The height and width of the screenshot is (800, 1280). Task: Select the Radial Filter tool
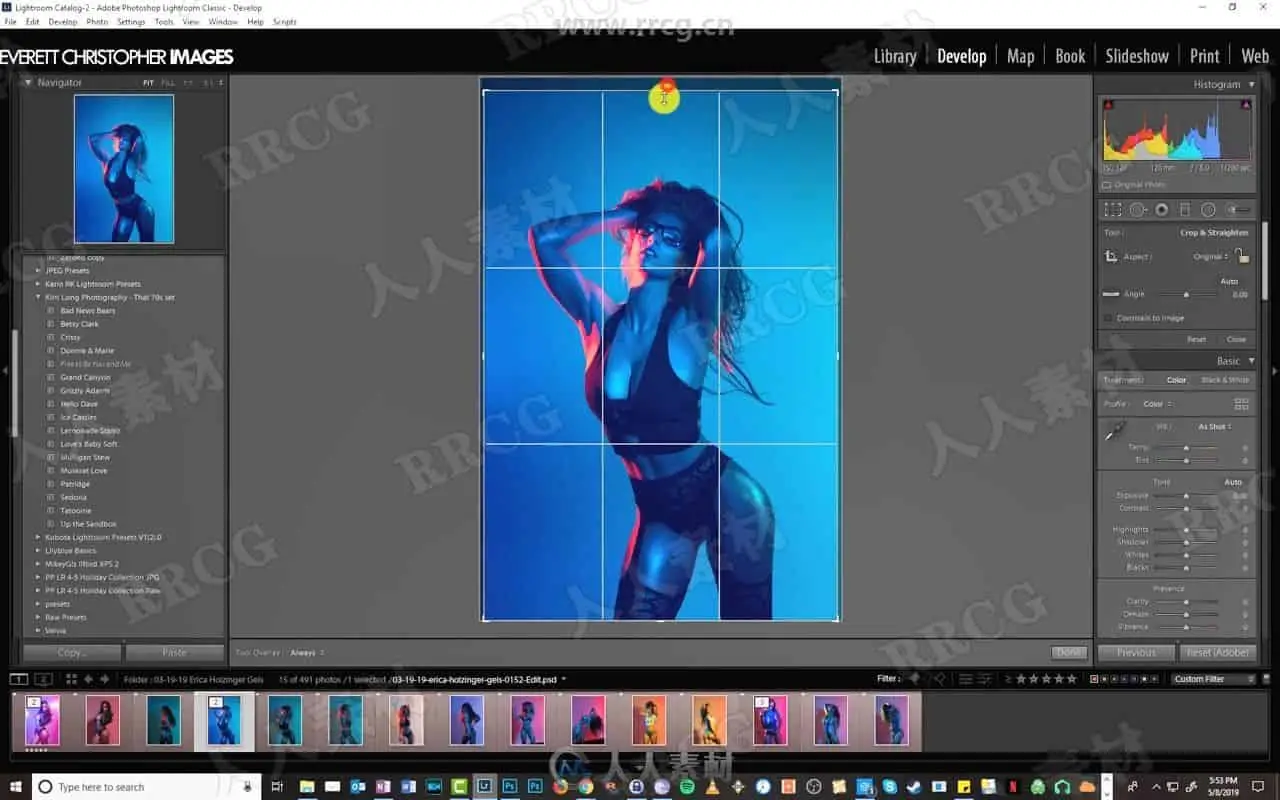pyautogui.click(x=1208, y=210)
